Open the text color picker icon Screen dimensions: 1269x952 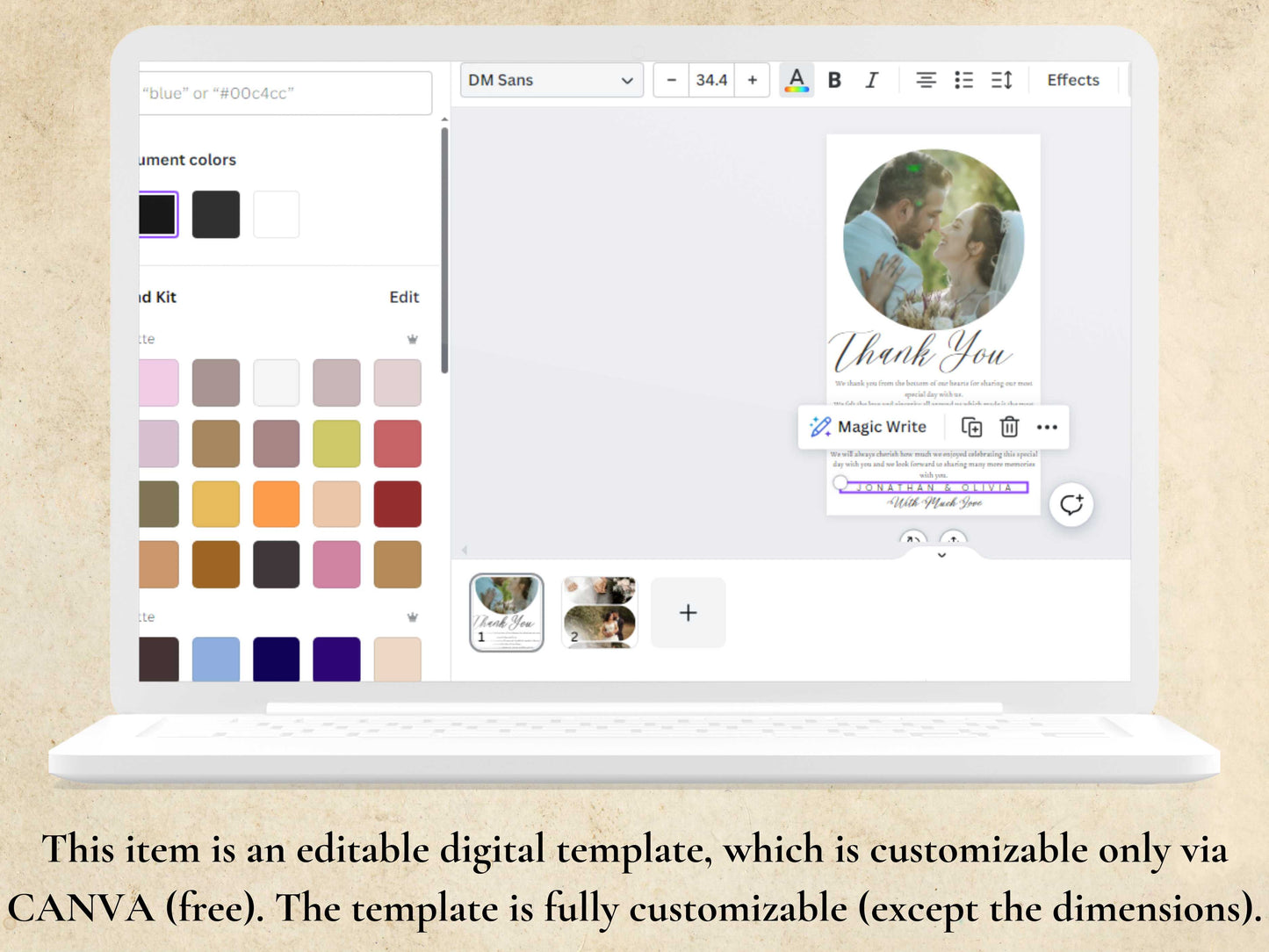point(796,80)
